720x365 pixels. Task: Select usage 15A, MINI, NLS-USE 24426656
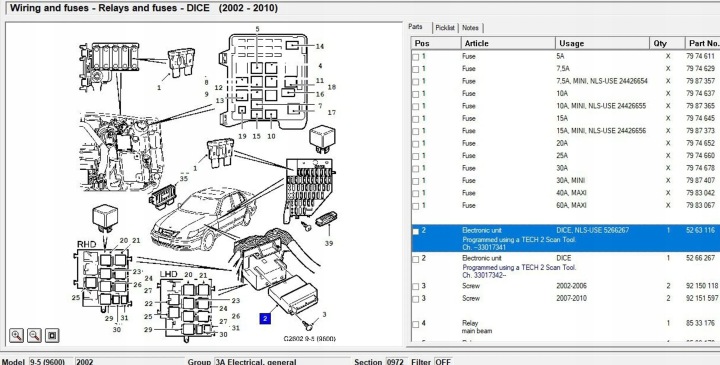pos(601,131)
